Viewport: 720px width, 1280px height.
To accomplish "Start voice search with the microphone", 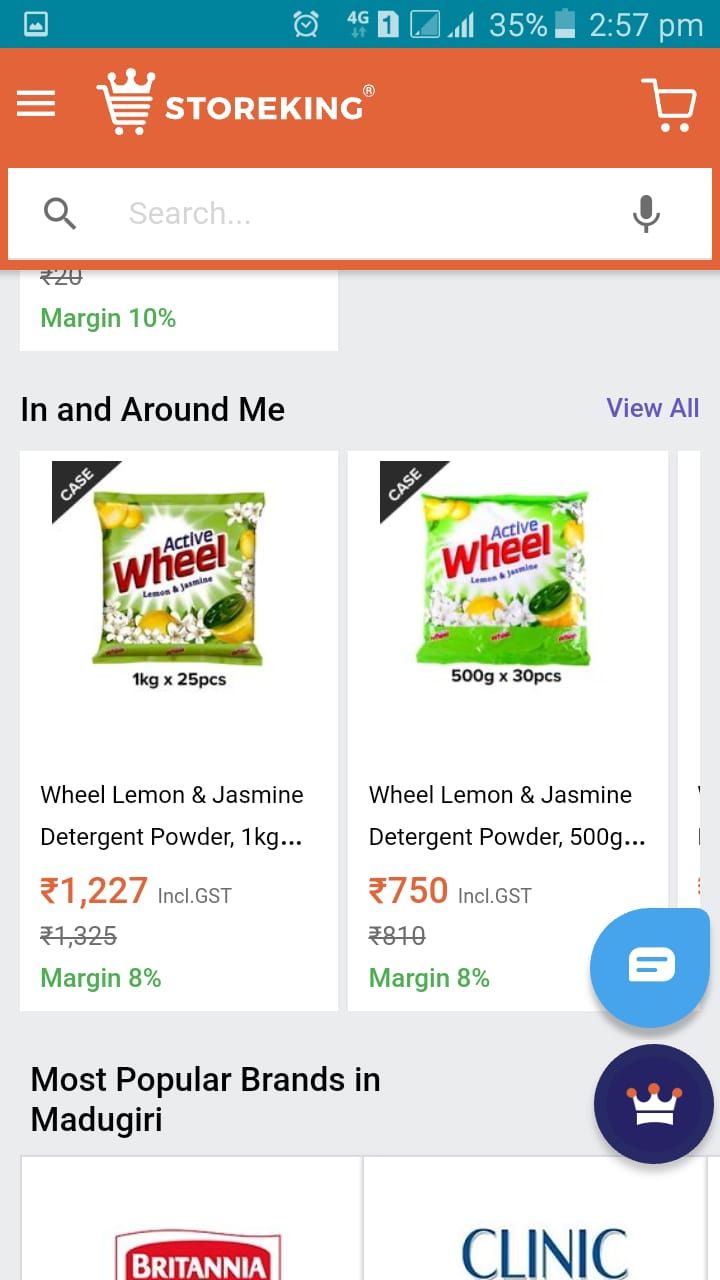I will (646, 213).
